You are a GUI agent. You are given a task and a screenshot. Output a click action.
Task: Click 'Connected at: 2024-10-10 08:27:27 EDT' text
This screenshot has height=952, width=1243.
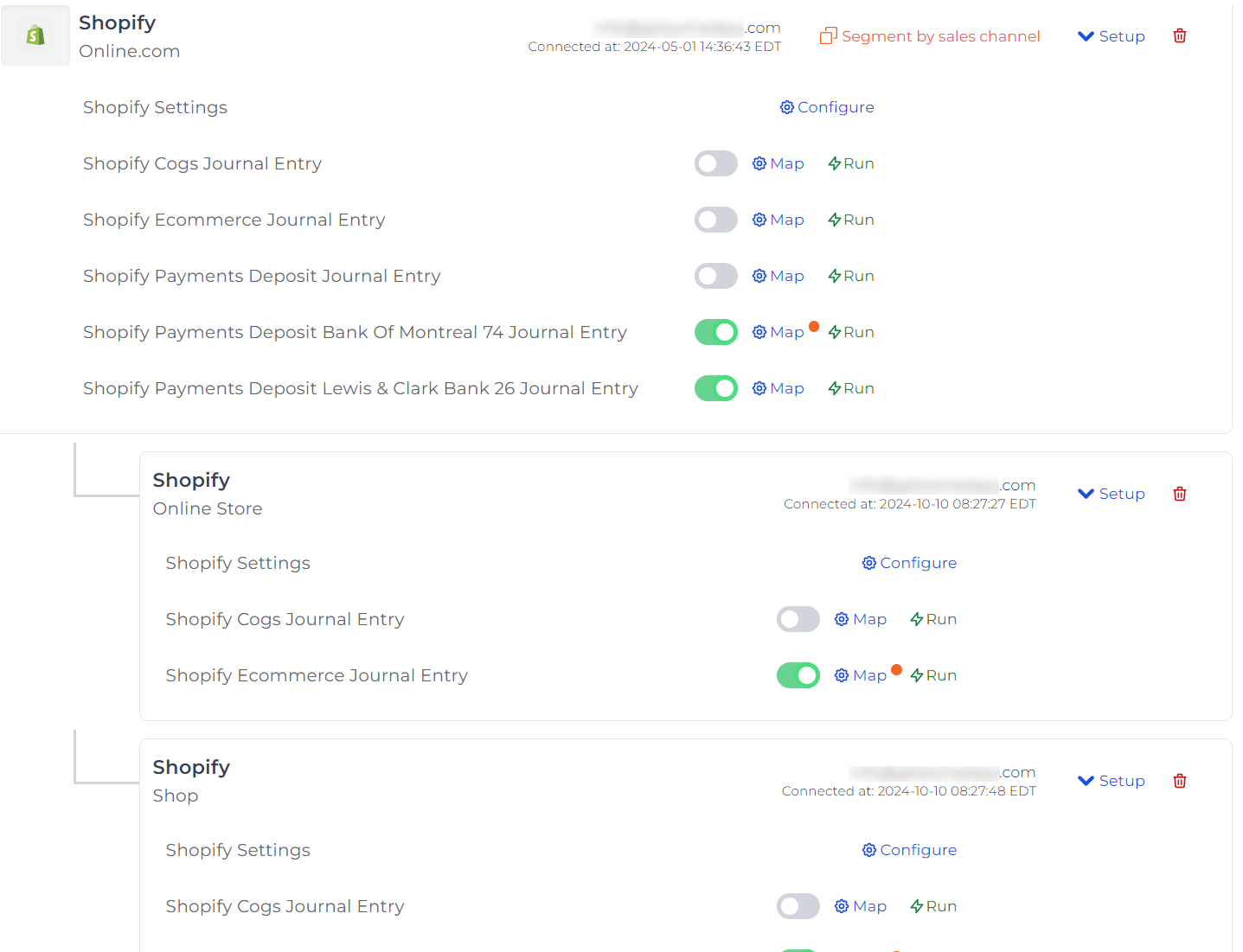910,504
